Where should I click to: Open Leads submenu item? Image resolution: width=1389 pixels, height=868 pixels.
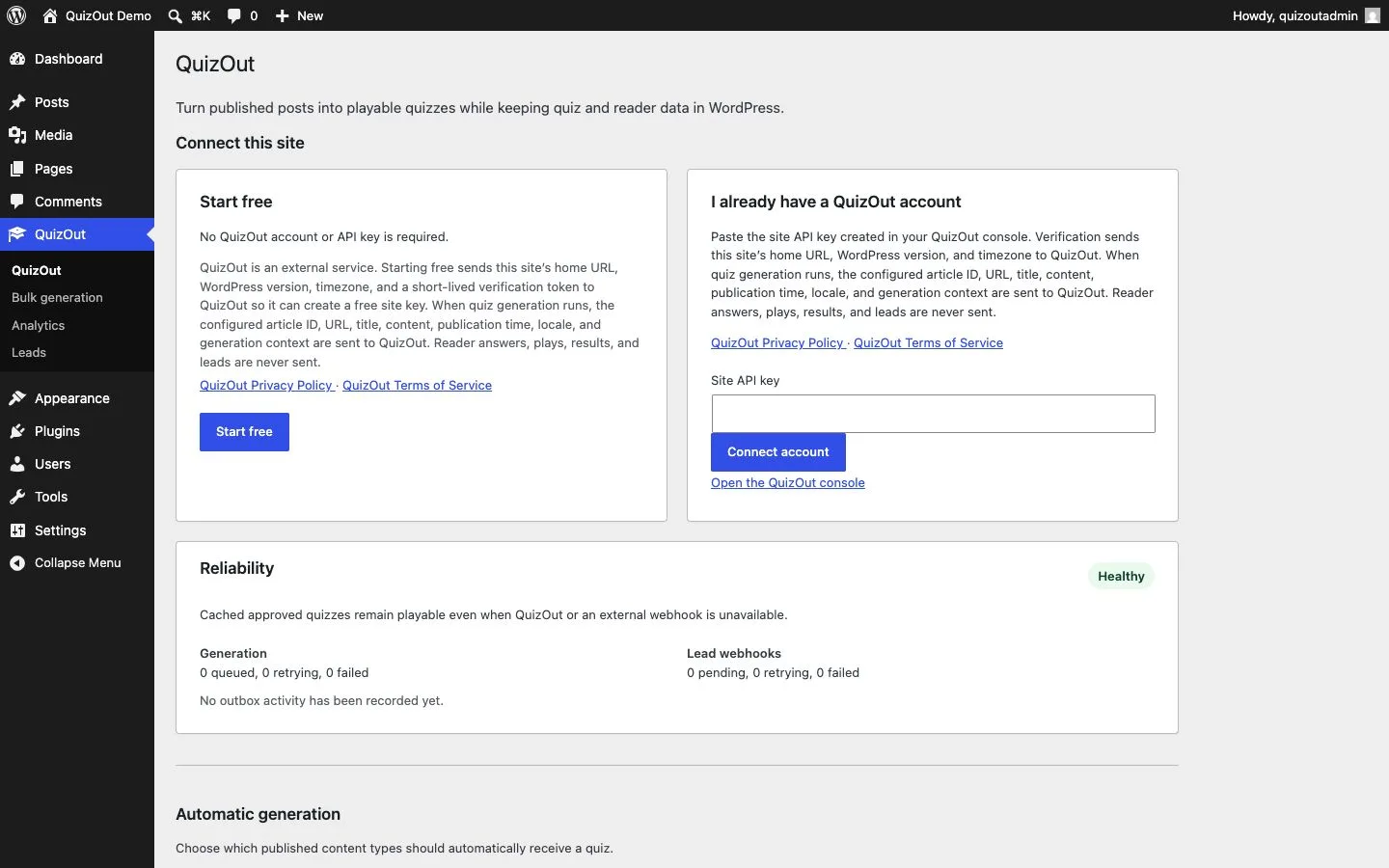coord(29,353)
